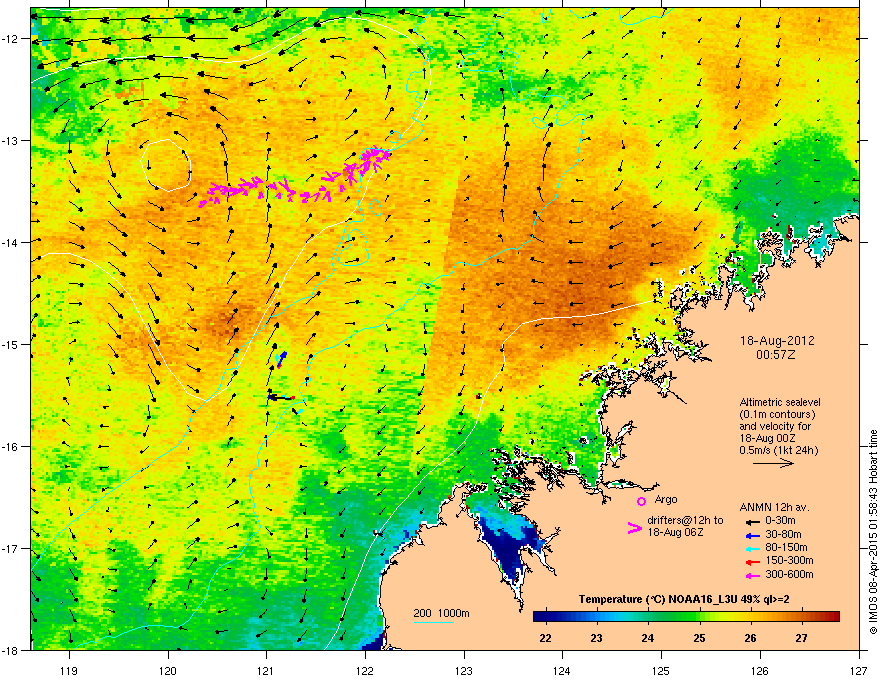Click the color bar tick label 25
The width and height of the screenshot is (880, 680).
[x=699, y=638]
